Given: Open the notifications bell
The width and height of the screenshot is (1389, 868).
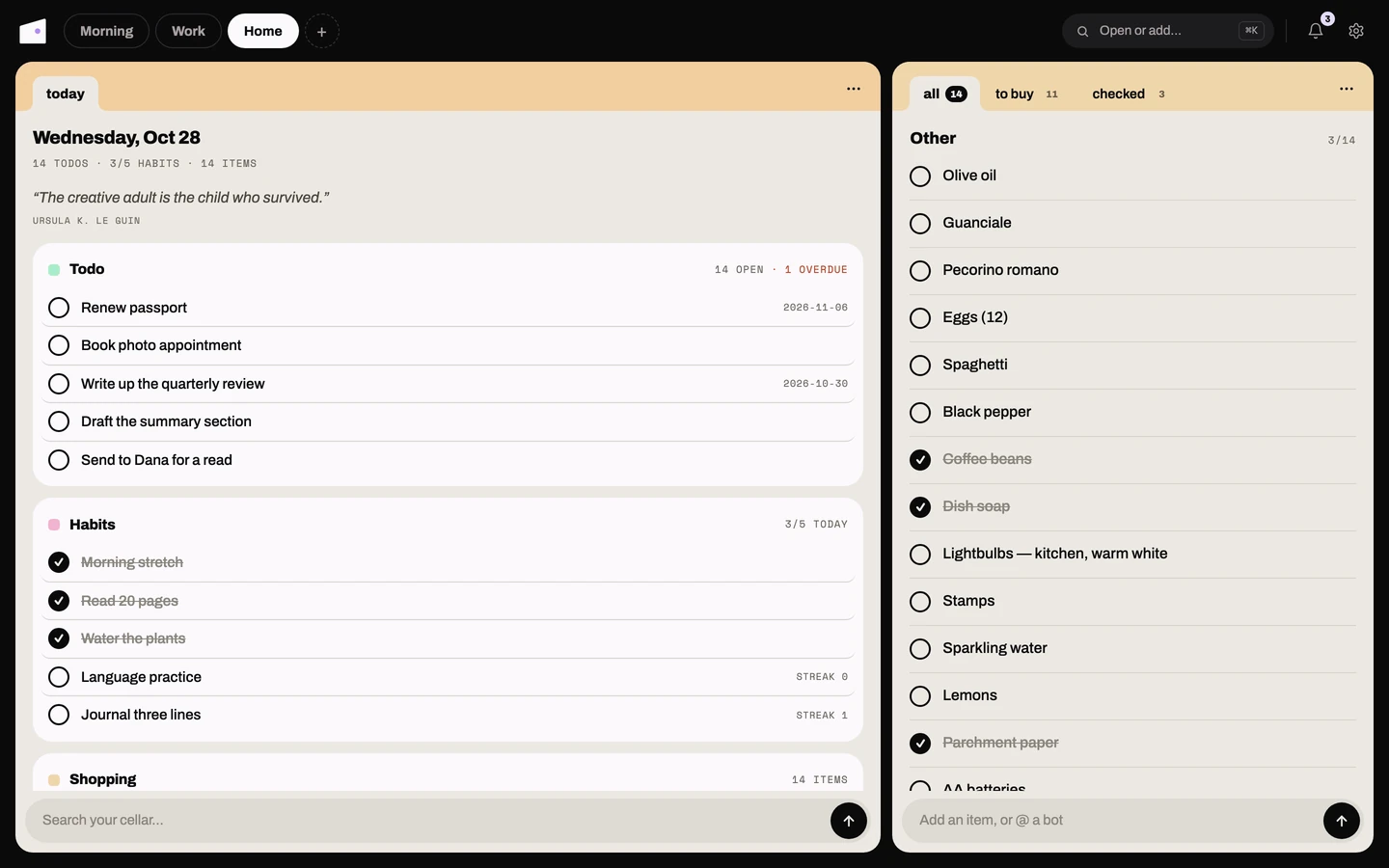Looking at the screenshot, I should [x=1316, y=31].
